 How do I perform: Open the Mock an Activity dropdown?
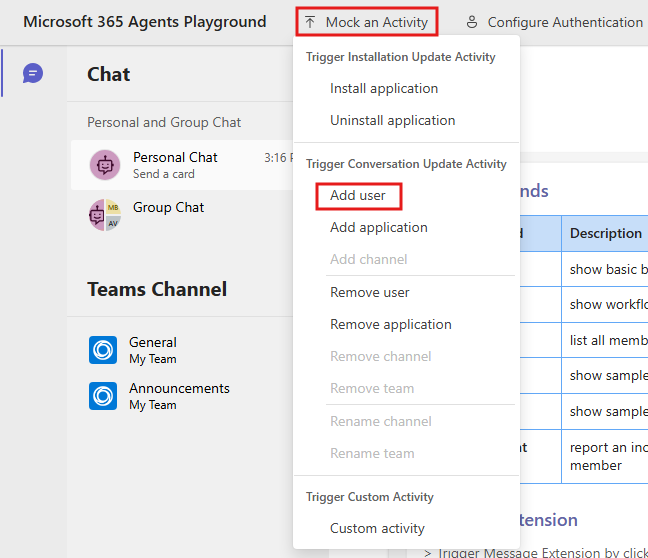(367, 22)
